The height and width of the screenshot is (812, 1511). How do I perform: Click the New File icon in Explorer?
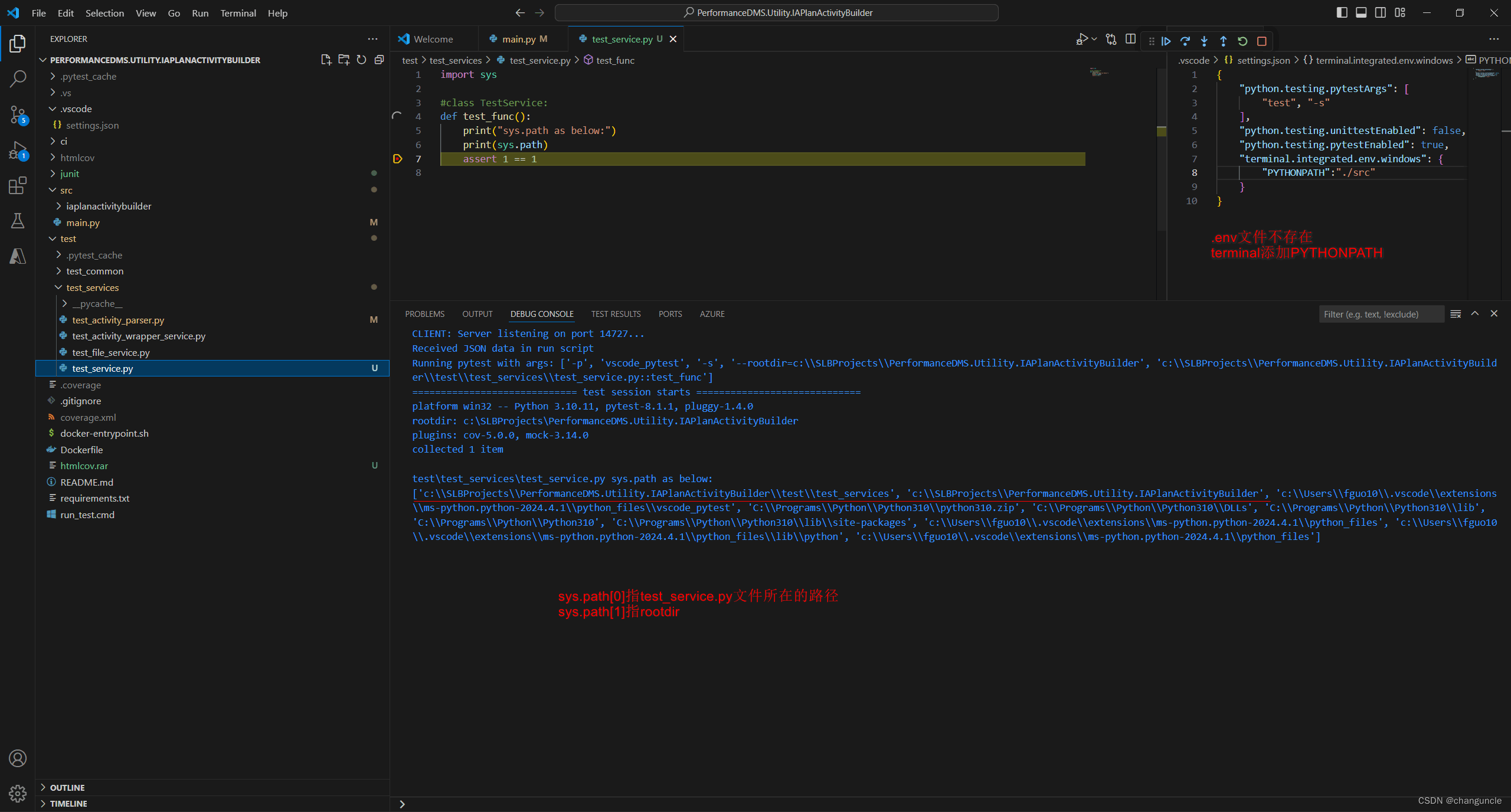click(326, 60)
